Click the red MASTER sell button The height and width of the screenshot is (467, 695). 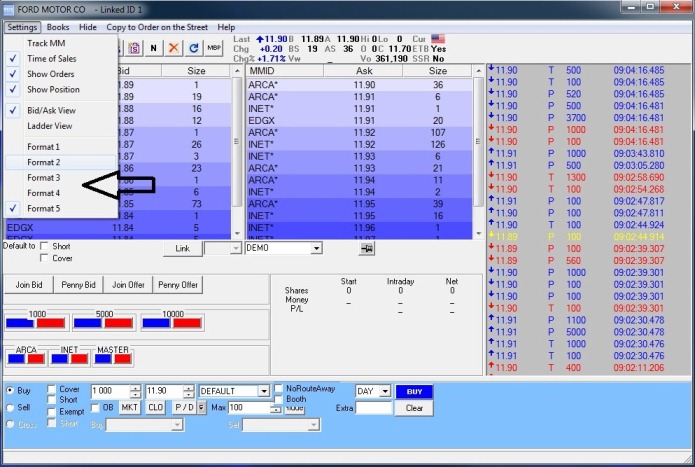coord(123,359)
